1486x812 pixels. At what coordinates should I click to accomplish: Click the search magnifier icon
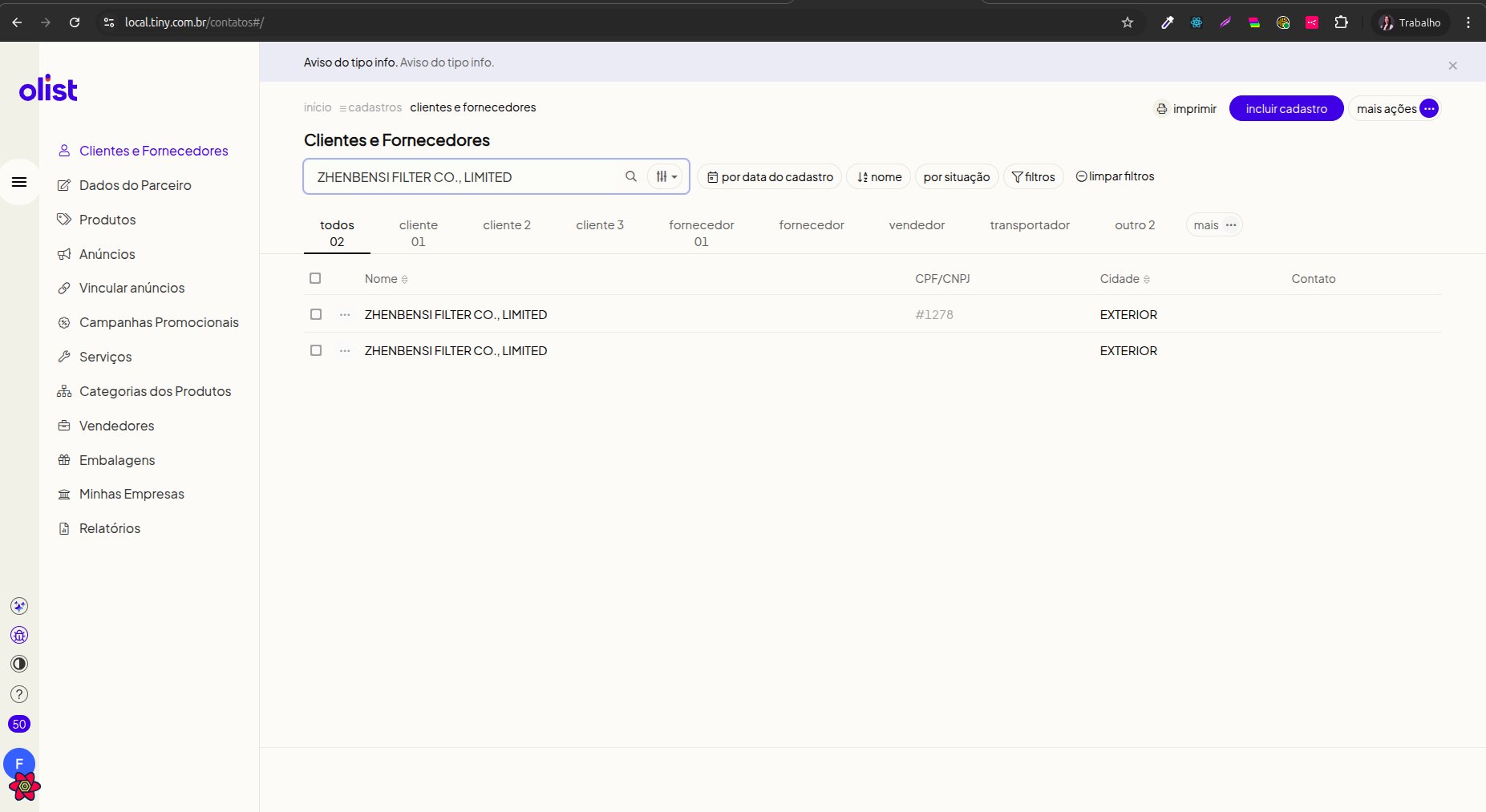tap(631, 176)
